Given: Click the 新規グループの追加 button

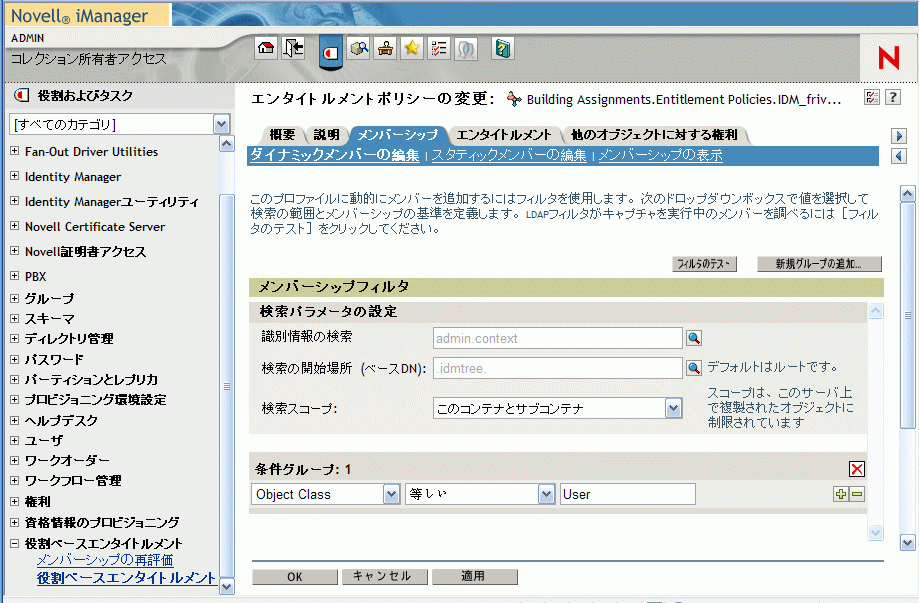Looking at the screenshot, I should coord(819,264).
